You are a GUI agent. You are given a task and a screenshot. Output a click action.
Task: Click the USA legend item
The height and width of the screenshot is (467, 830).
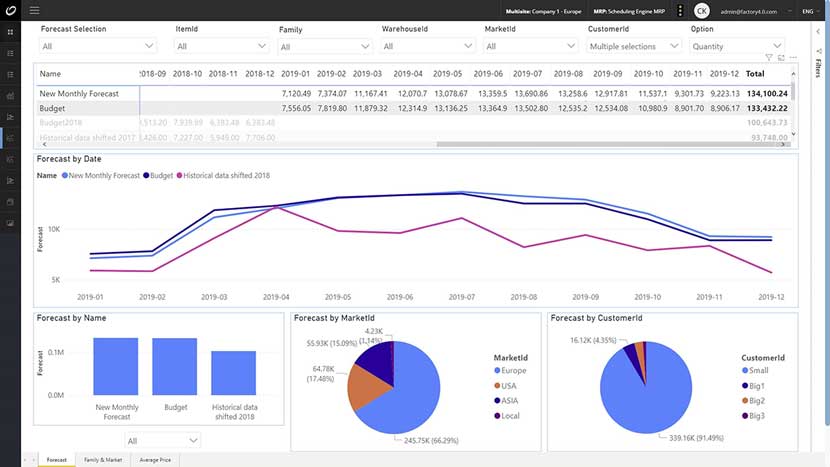click(505, 385)
